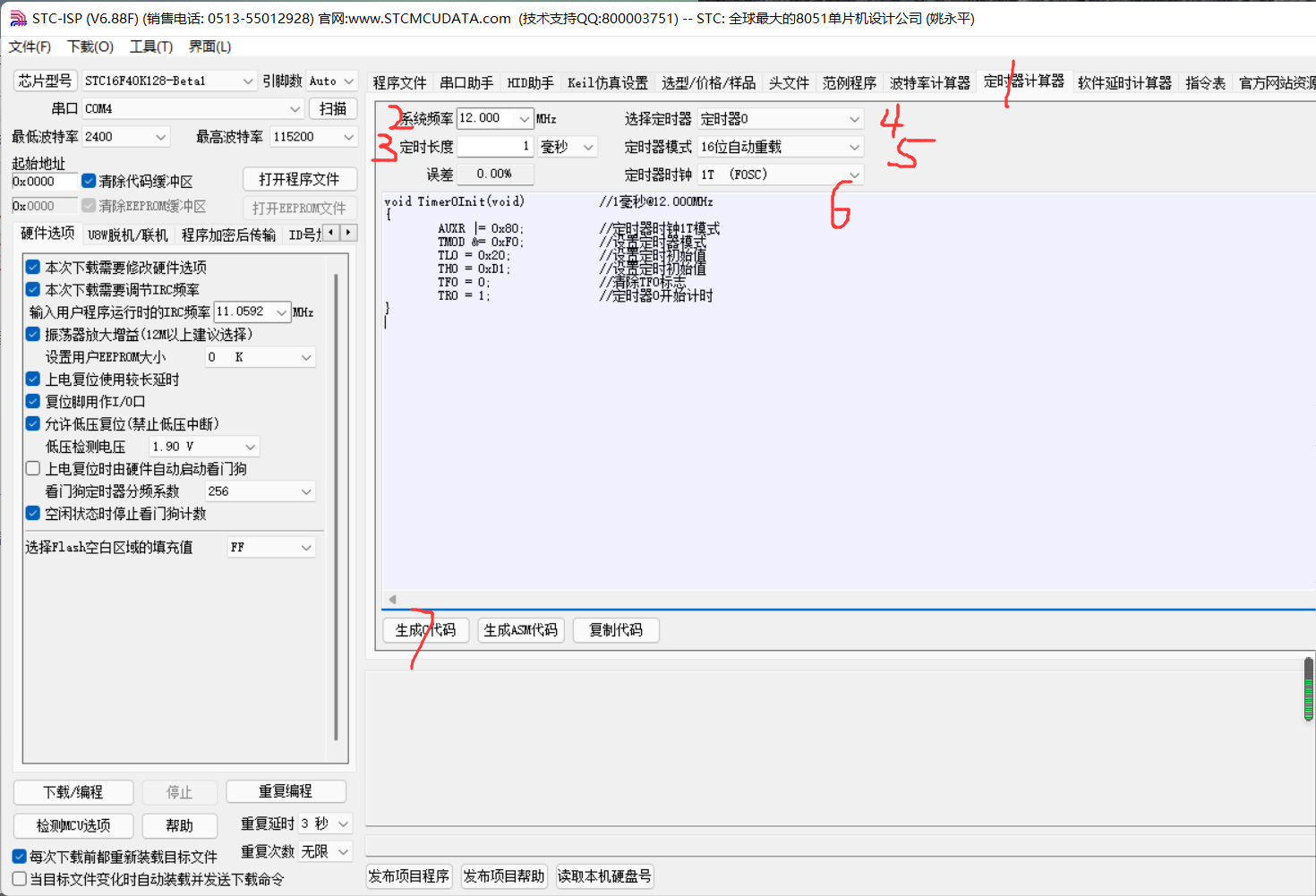This screenshot has width=1316, height=896.
Task: Click the 读取本机硬盘号 button
Action: (x=604, y=876)
